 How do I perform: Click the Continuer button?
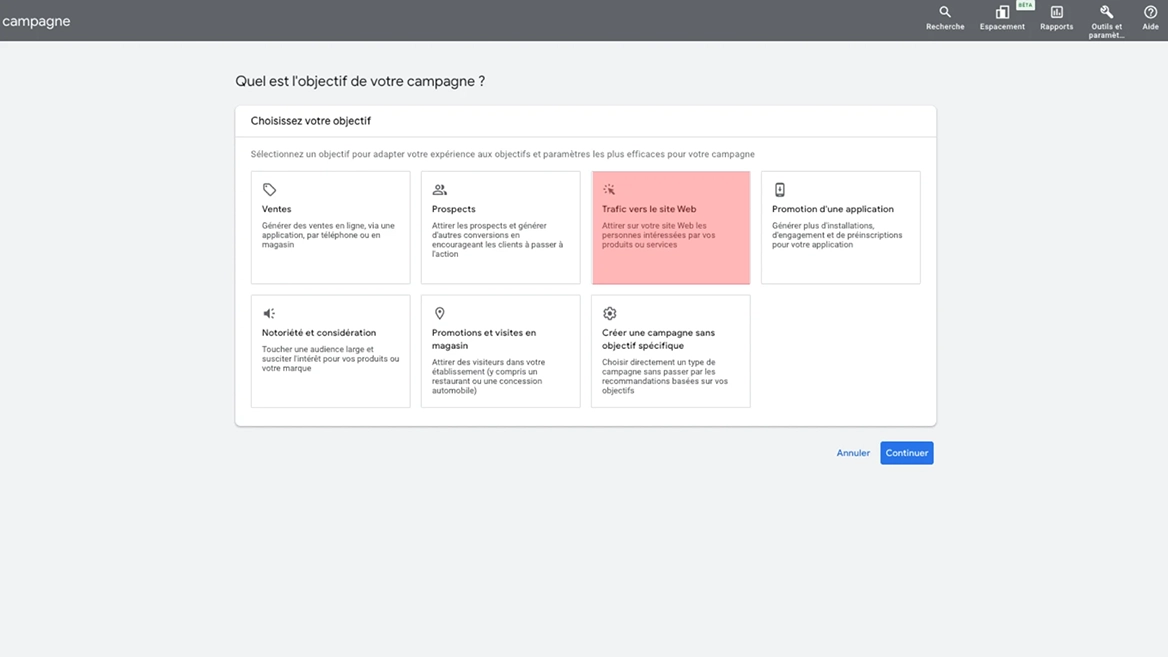click(x=907, y=453)
